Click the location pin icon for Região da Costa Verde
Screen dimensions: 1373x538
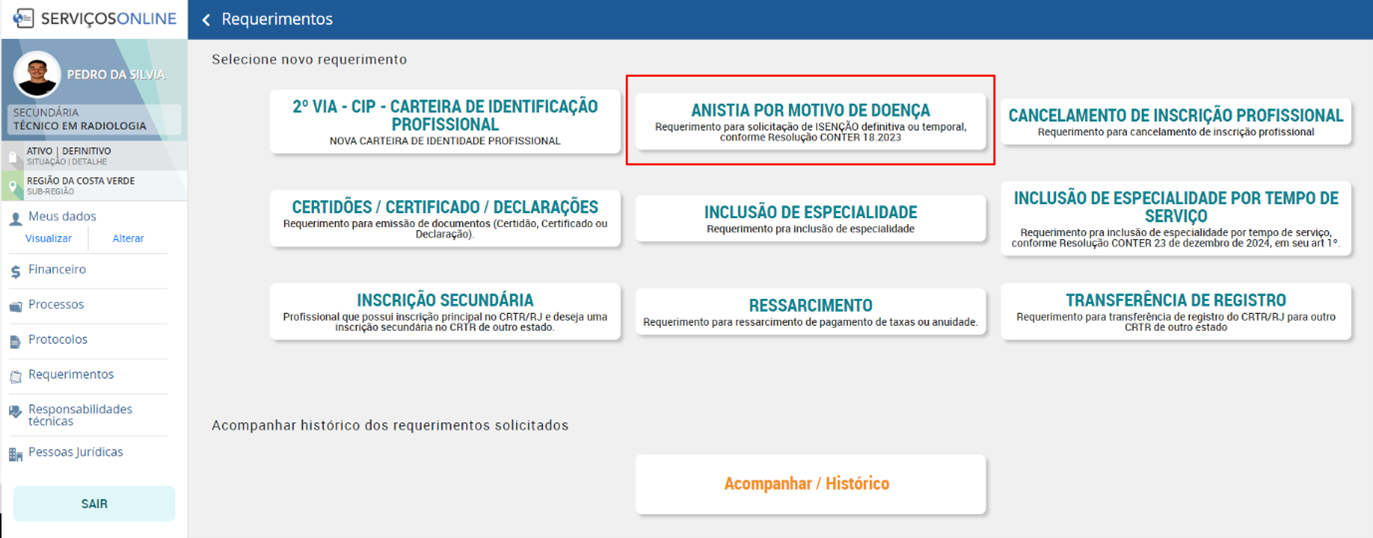13,186
